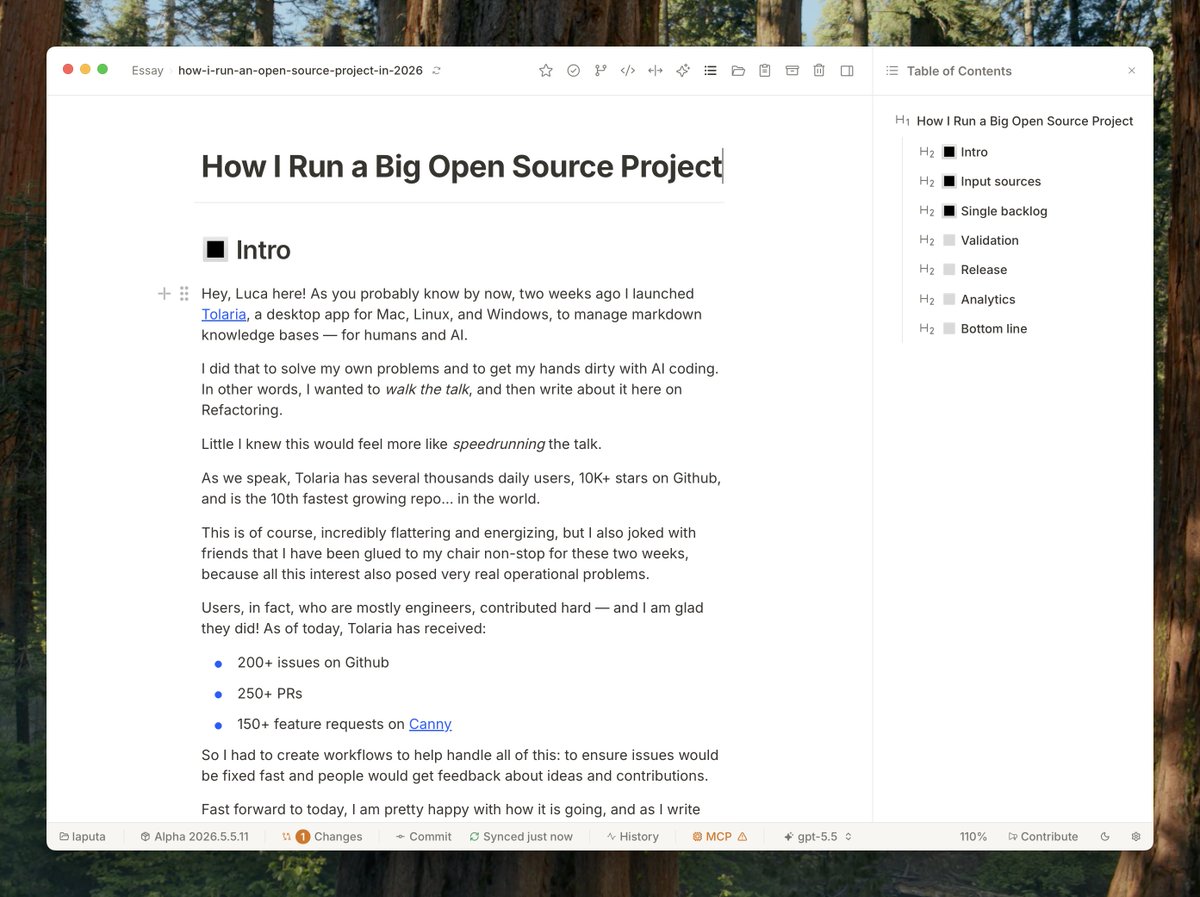Jump to Intro section in contents
1200x897 pixels.
point(974,152)
